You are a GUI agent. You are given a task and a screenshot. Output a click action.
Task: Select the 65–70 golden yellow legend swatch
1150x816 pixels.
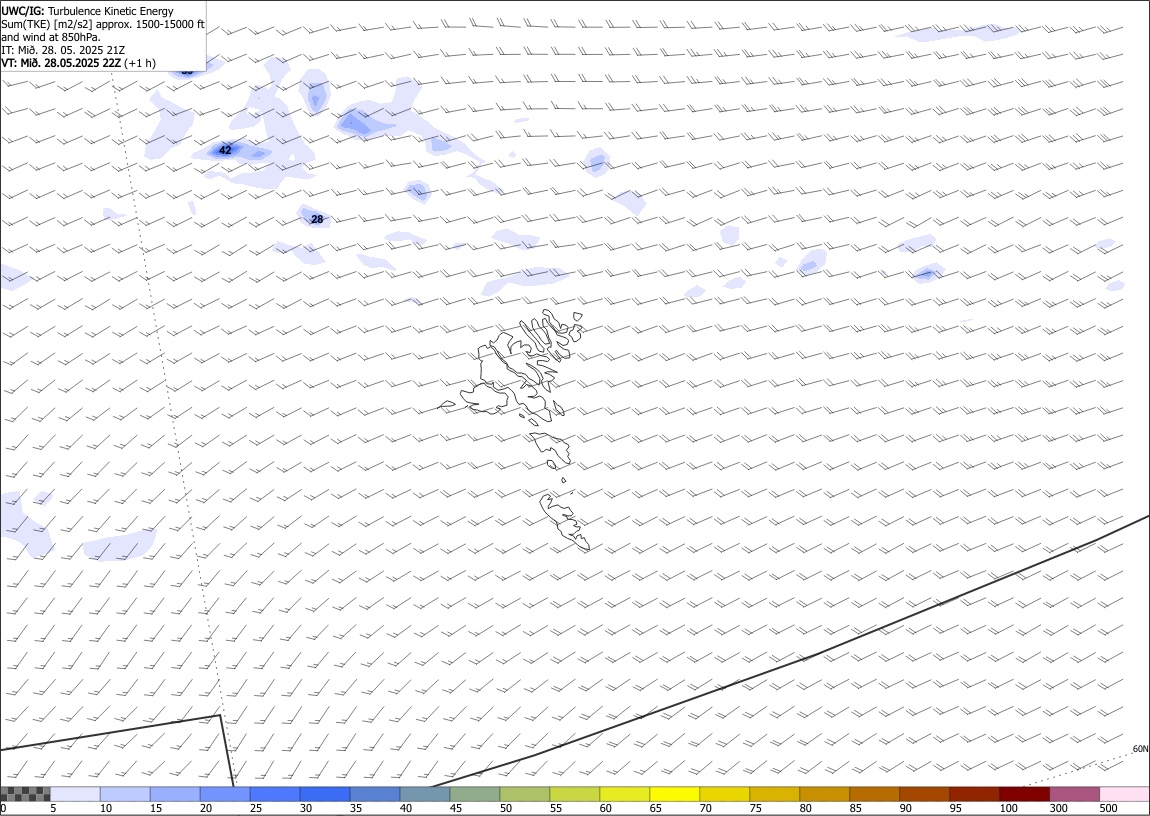click(674, 794)
